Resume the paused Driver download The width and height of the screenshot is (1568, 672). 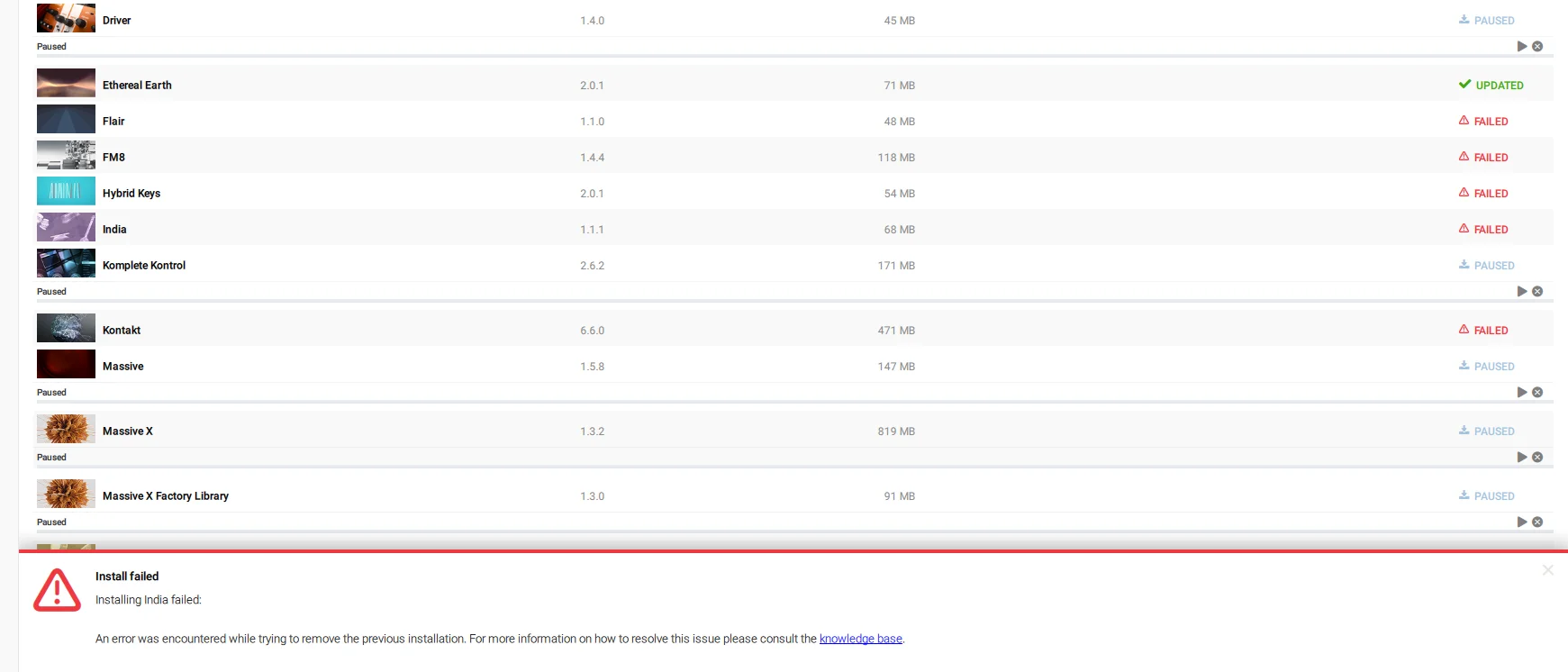1522,46
